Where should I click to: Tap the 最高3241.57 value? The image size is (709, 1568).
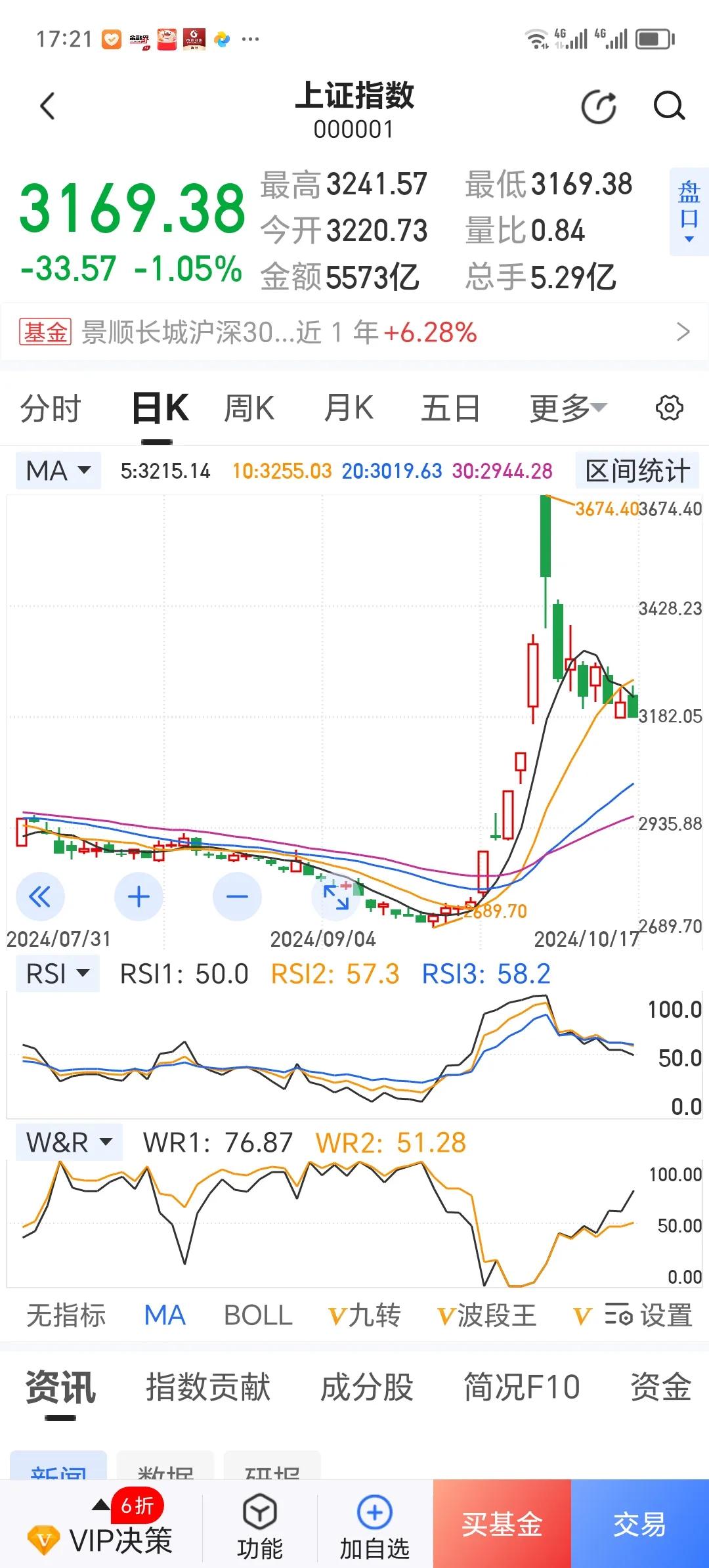point(344,184)
